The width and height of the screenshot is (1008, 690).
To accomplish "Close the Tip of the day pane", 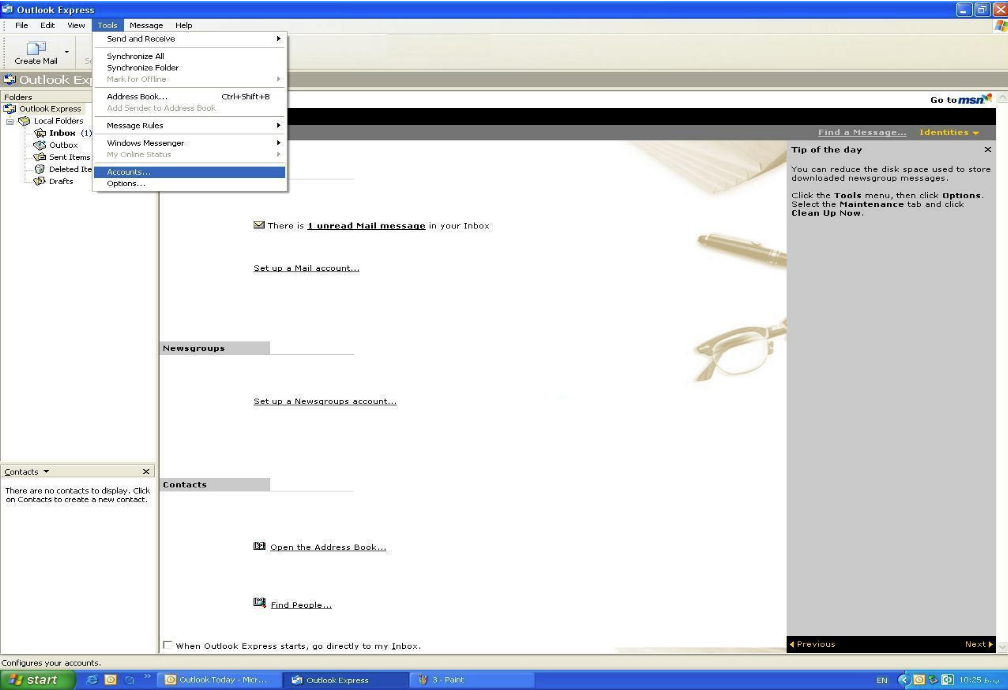I will tap(987, 149).
